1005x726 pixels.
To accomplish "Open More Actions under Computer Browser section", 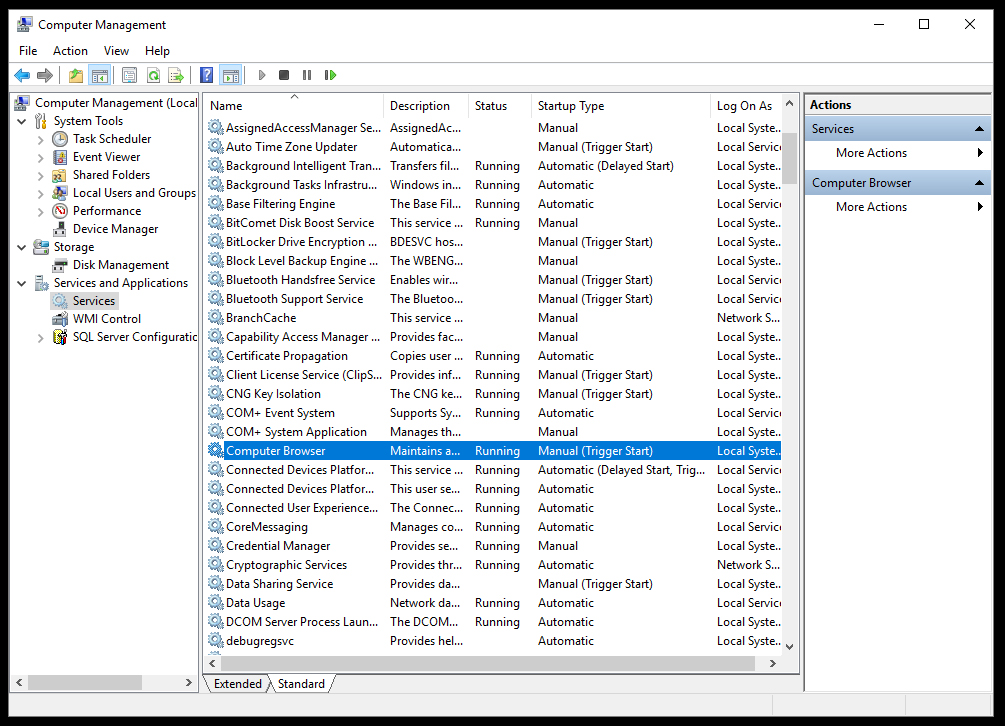I will pyautogui.click(x=897, y=207).
